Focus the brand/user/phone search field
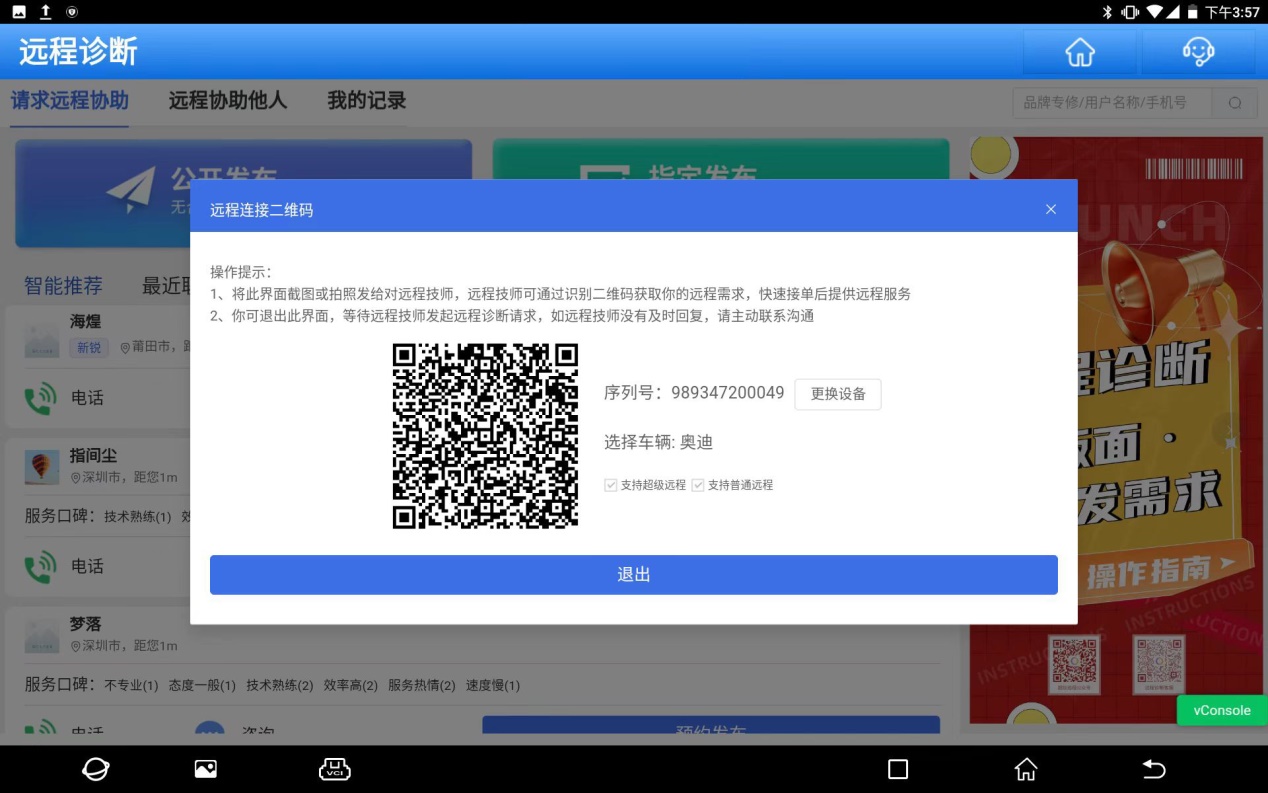The image size is (1268, 793). coord(1112,102)
